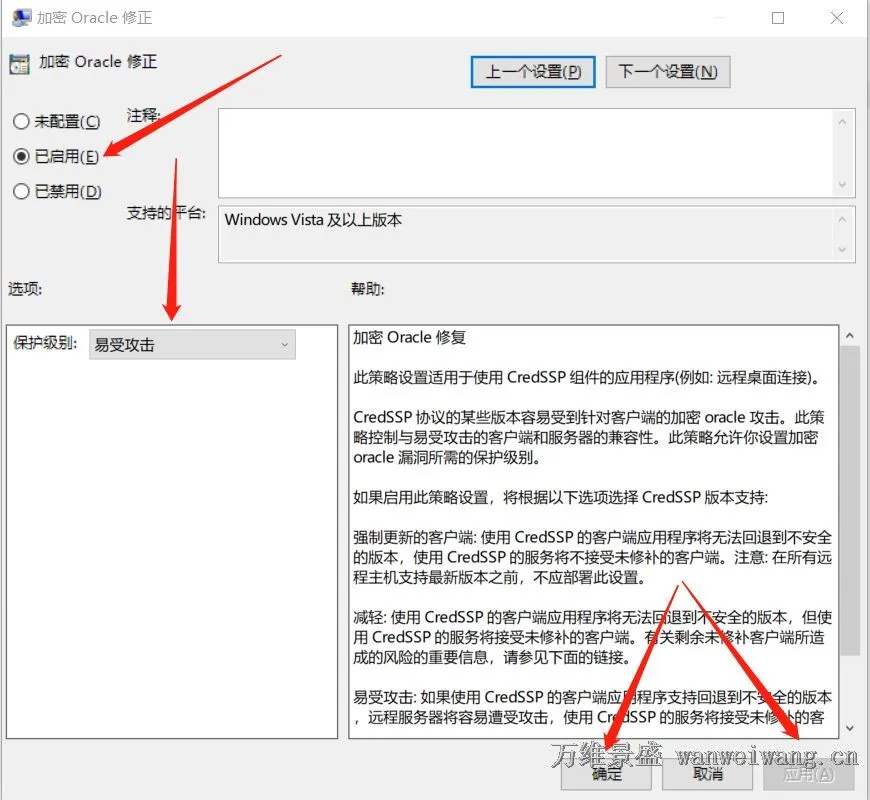Click the supported platform box scroll up arrow

pos(842,220)
